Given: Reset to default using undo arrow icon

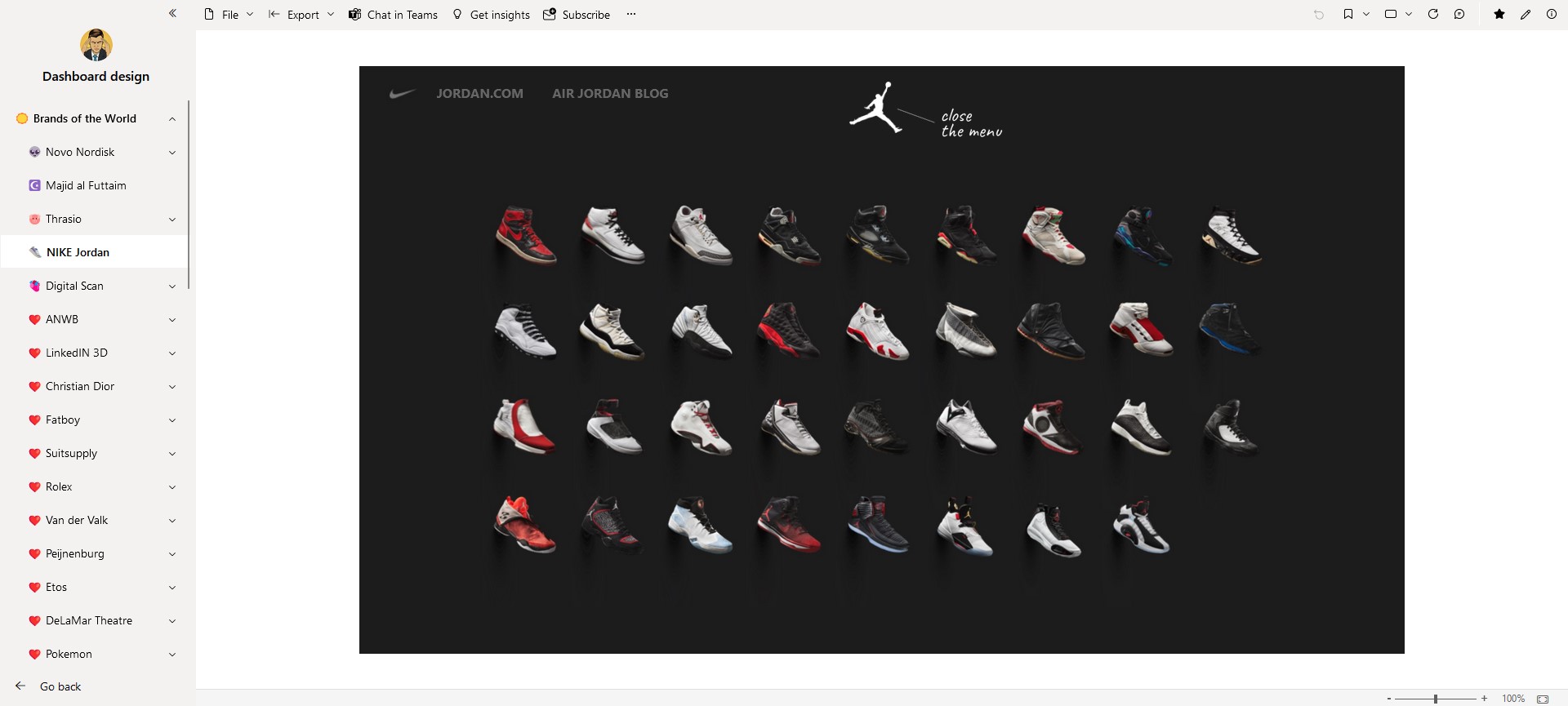Looking at the screenshot, I should click(x=1319, y=15).
